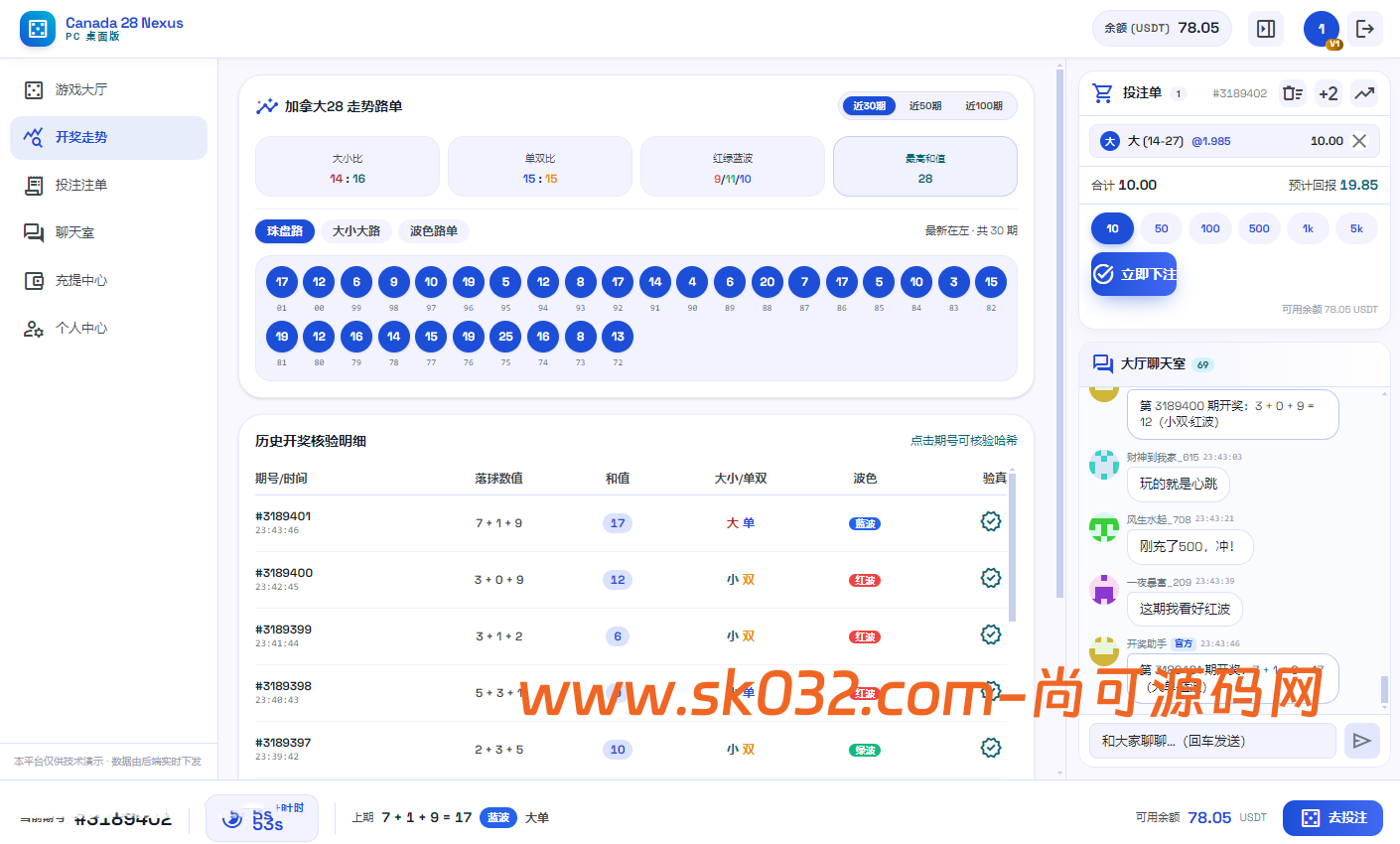
Task: Click avatar of user 风生水起_708
Action: (x=1104, y=527)
